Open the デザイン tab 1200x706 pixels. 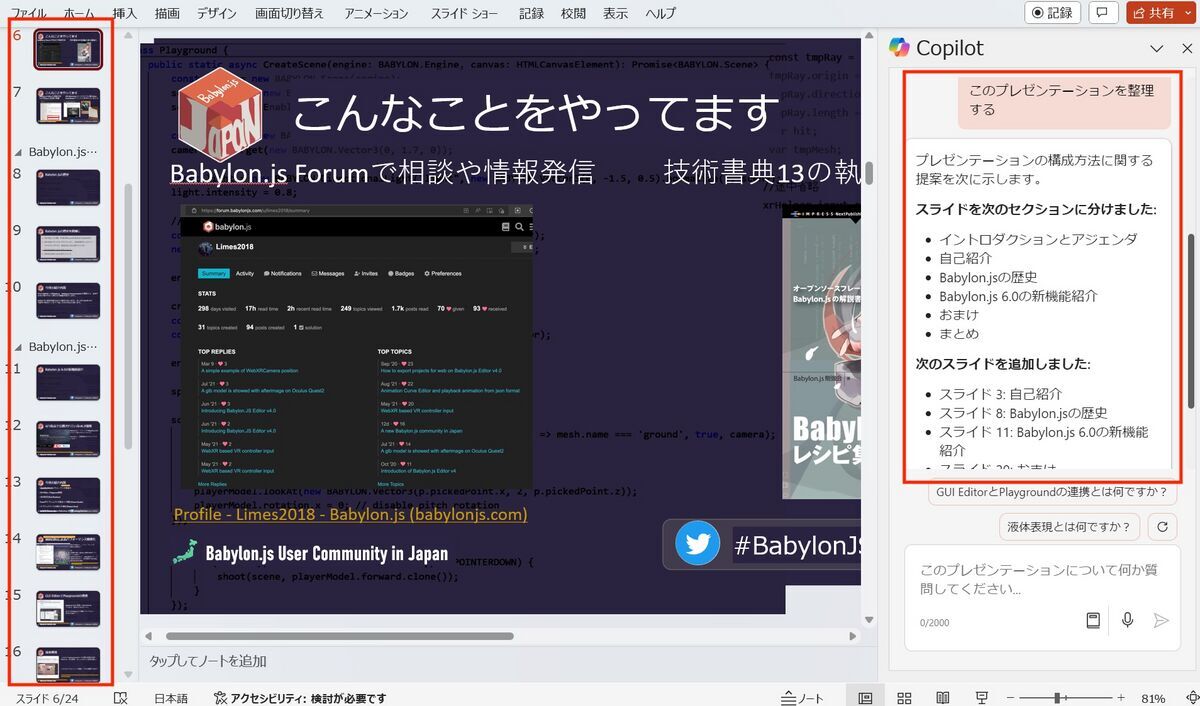(x=217, y=13)
